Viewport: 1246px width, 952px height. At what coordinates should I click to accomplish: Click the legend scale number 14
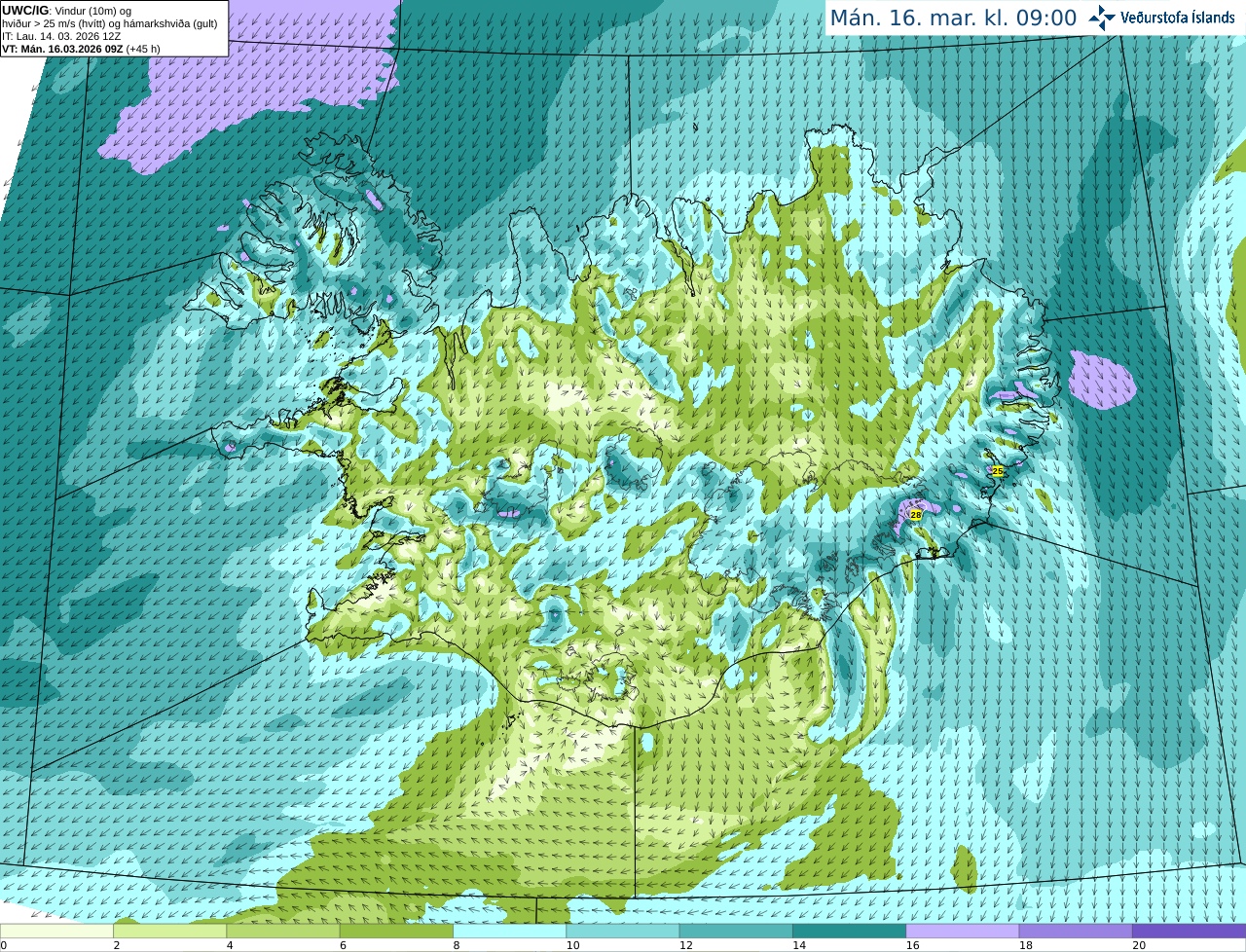click(798, 945)
